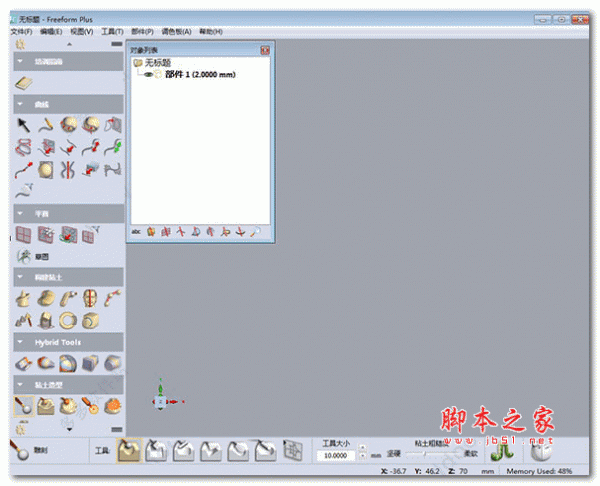Click the down arrow below the palette

tap(69, 430)
